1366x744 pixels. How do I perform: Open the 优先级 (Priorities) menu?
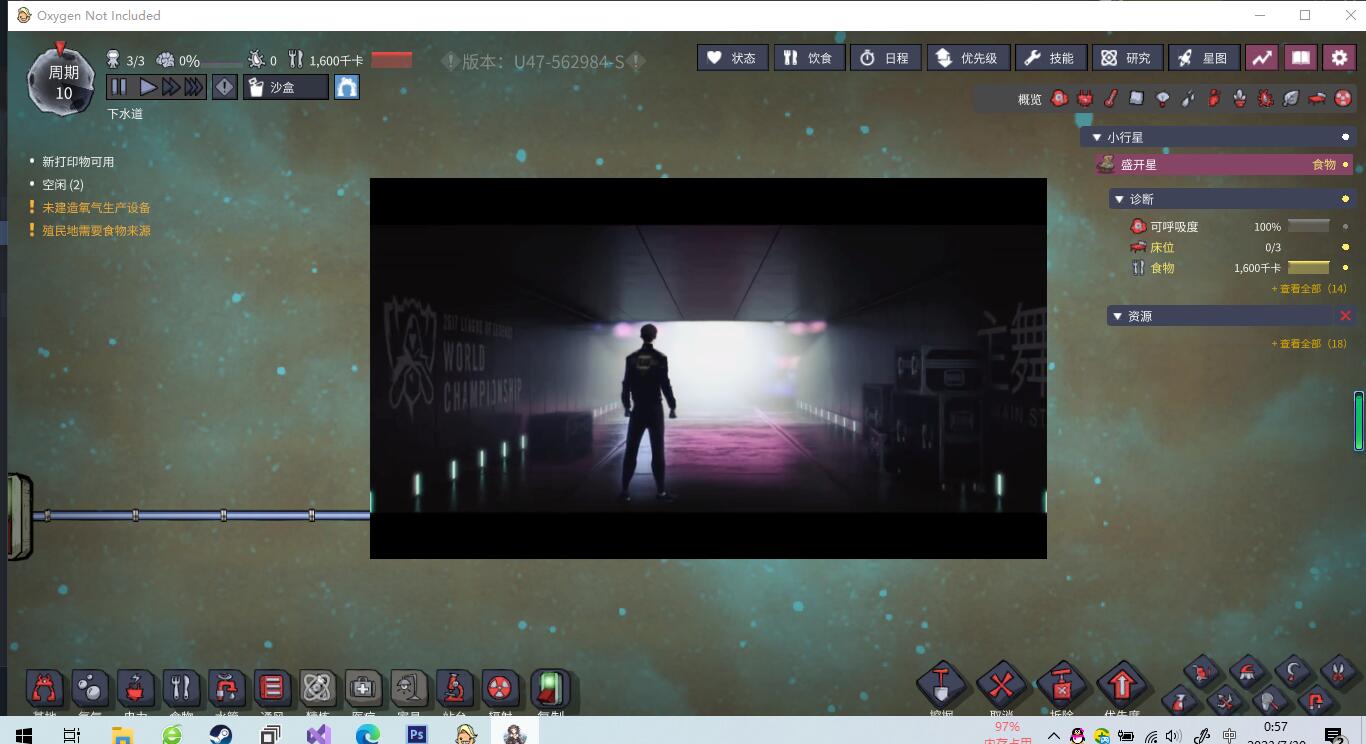coord(967,58)
